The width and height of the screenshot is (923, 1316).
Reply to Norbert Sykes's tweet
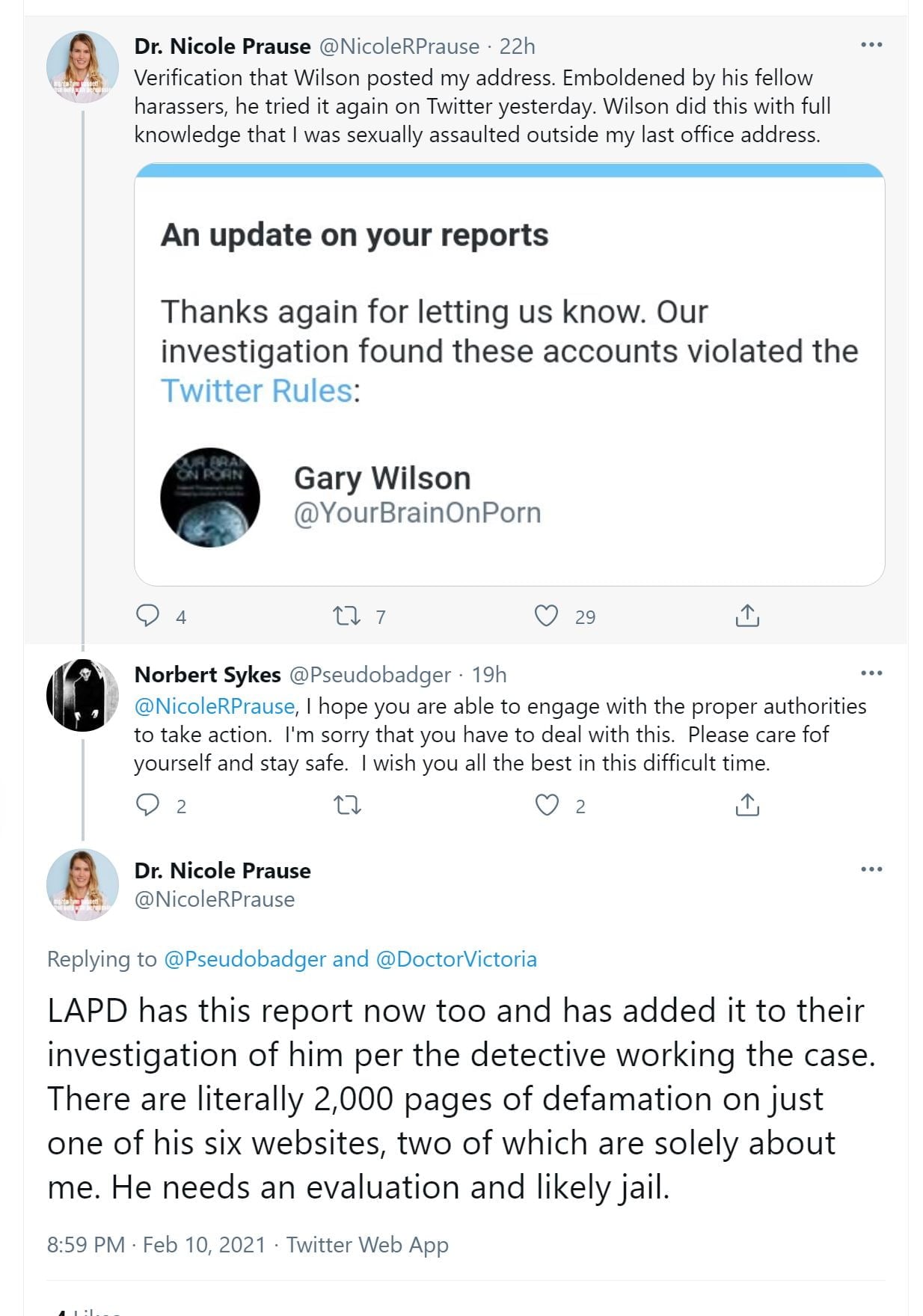(148, 805)
